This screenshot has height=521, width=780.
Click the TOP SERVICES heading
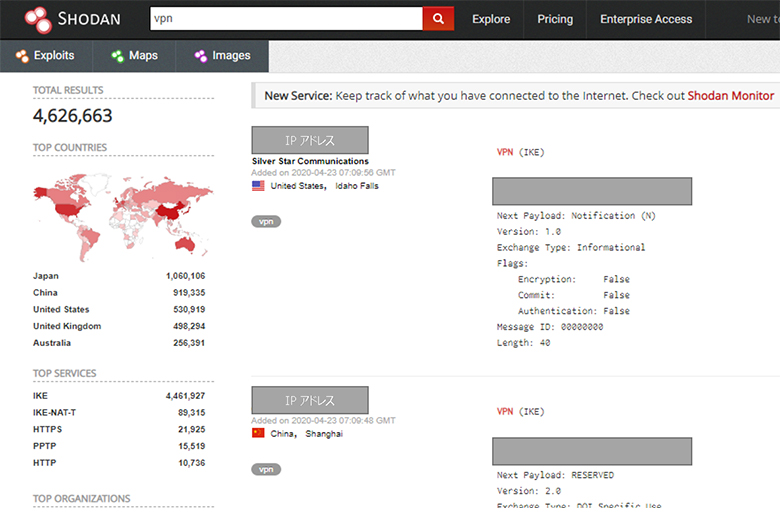coord(65,373)
